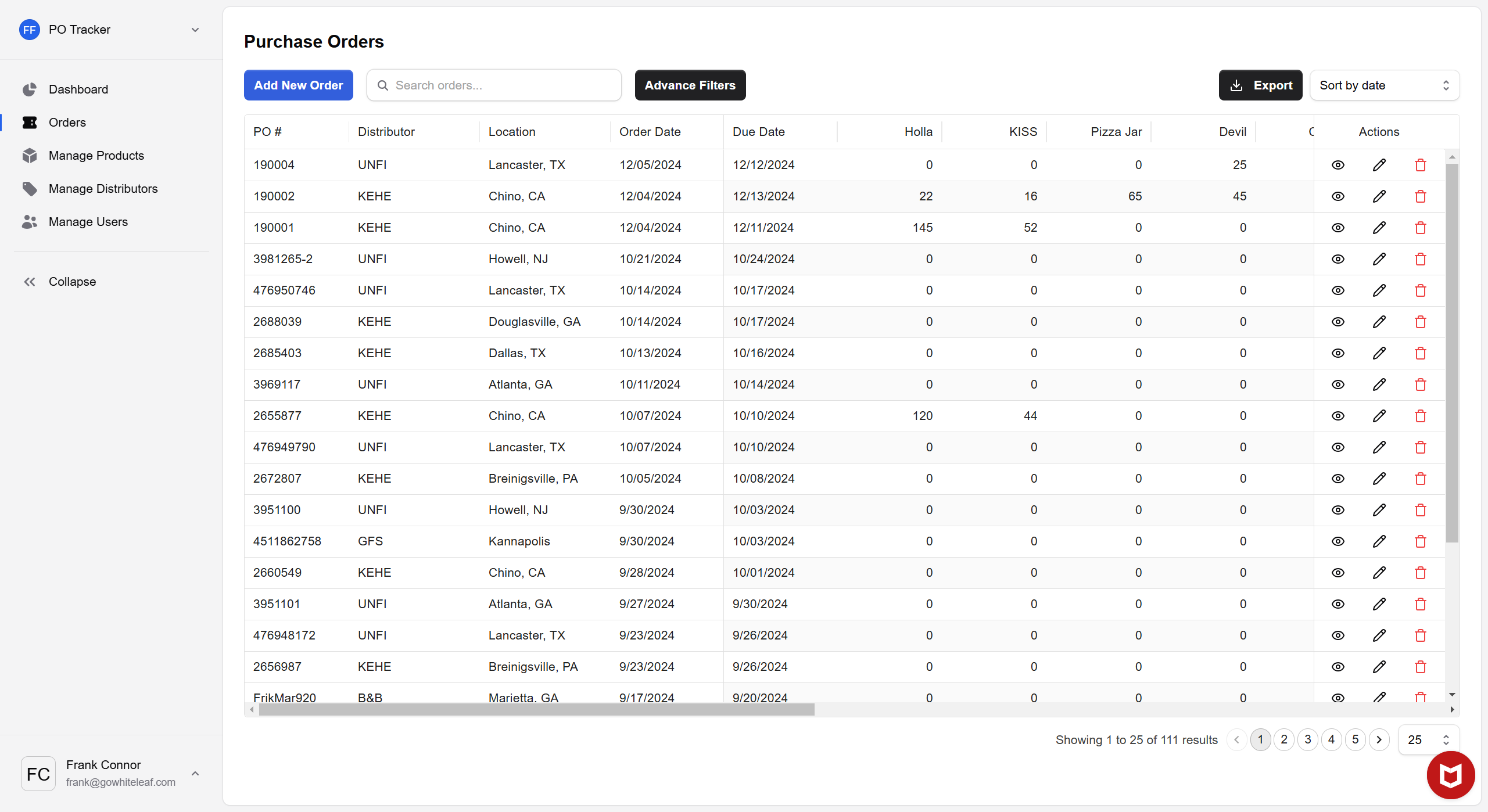Edit order 2688039 pencil icon

point(1379,322)
